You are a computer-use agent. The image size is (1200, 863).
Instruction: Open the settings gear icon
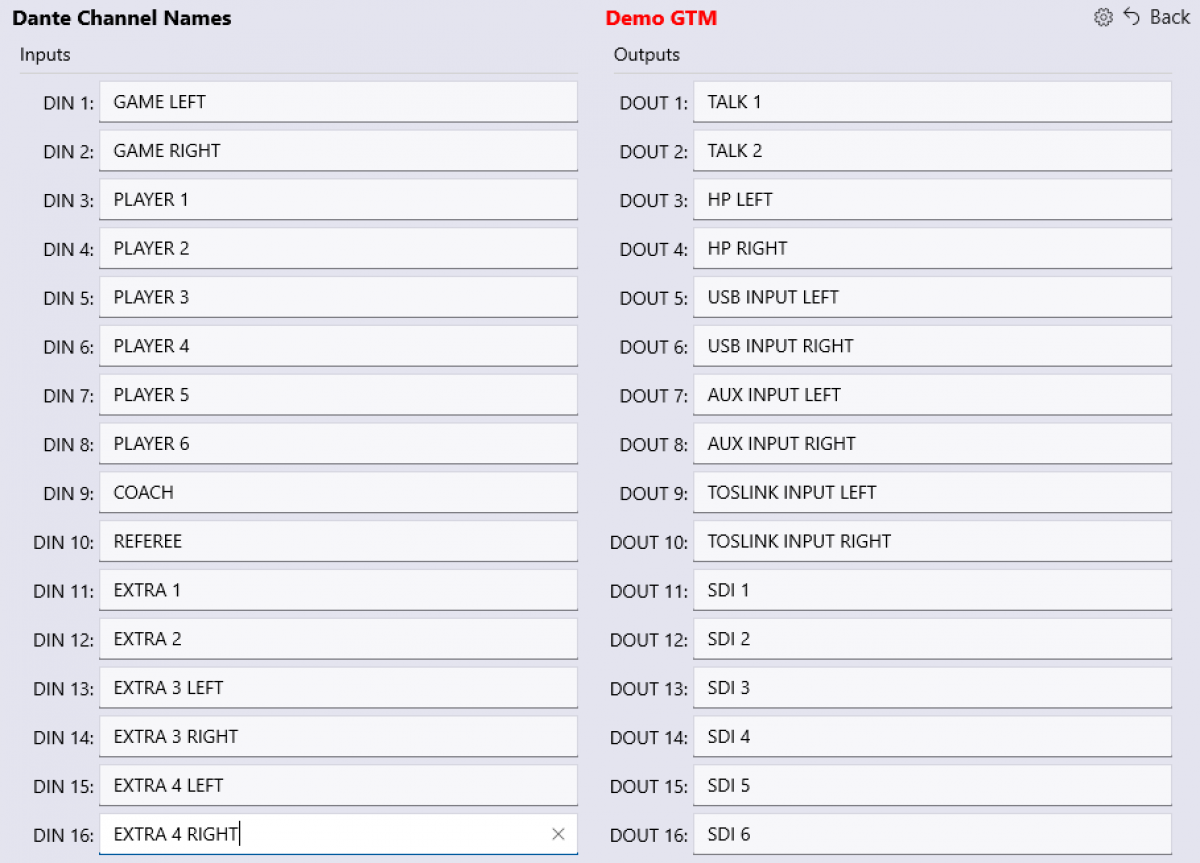point(1103,17)
